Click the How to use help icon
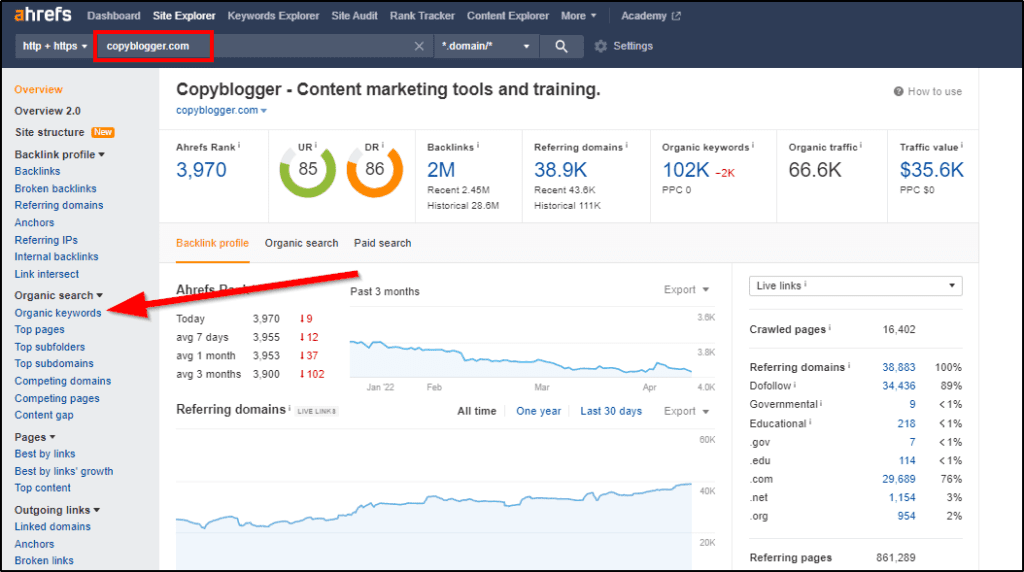This screenshot has width=1024, height=572. click(x=899, y=91)
